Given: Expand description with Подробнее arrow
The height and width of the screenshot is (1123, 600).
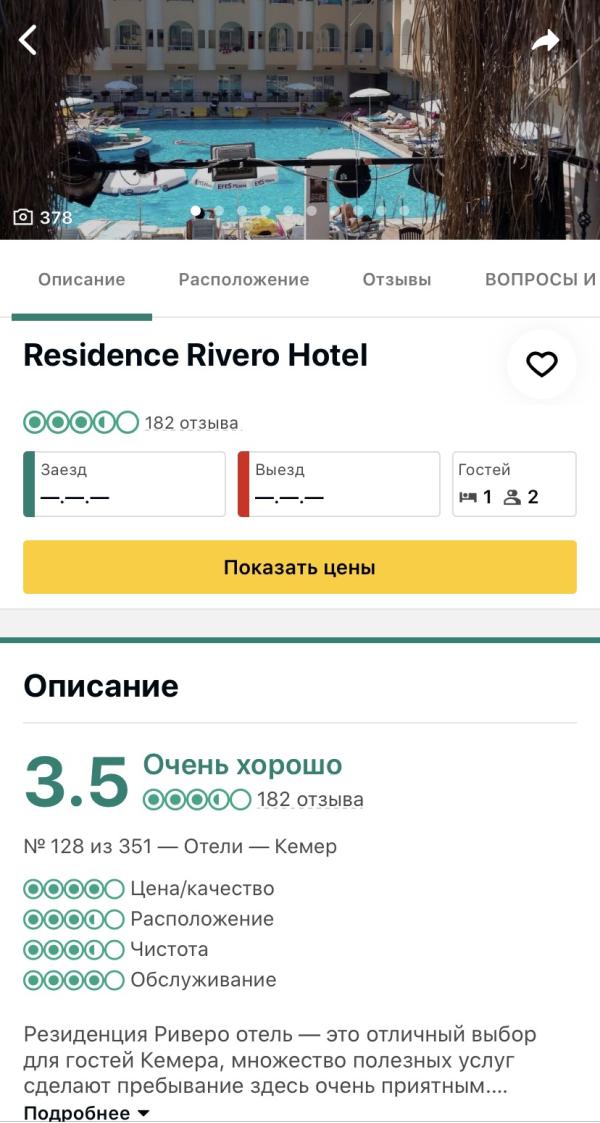Looking at the screenshot, I should pyautogui.click(x=143, y=1113).
